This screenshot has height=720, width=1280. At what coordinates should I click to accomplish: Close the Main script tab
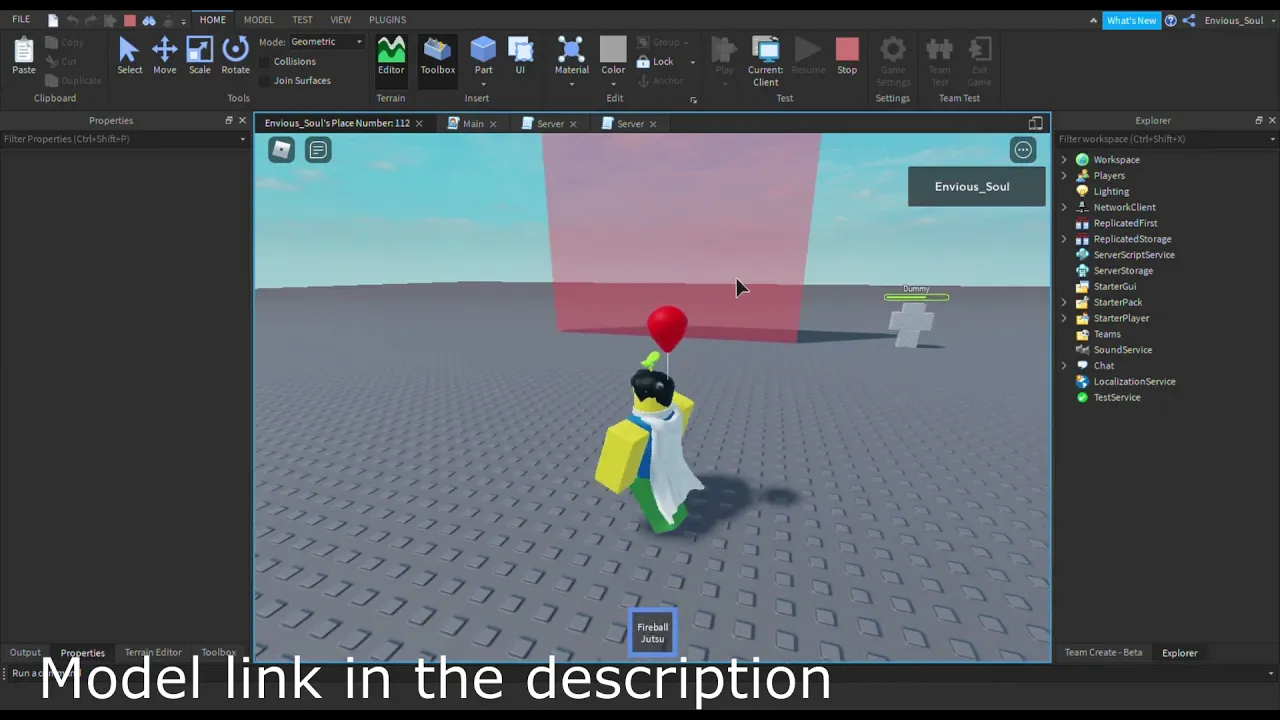click(492, 124)
